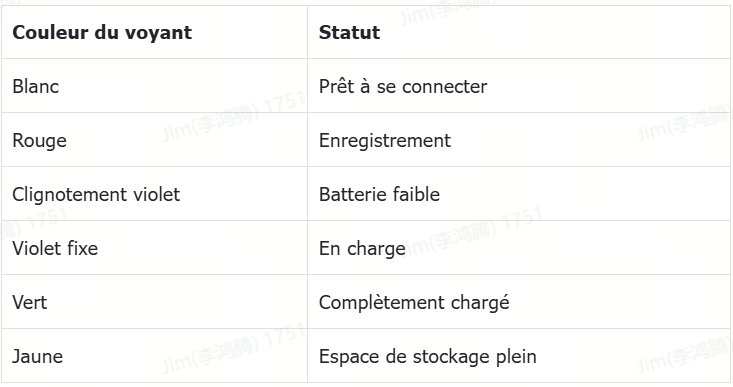
Task: Click the 'Statut' column header
Action: click(519, 32)
